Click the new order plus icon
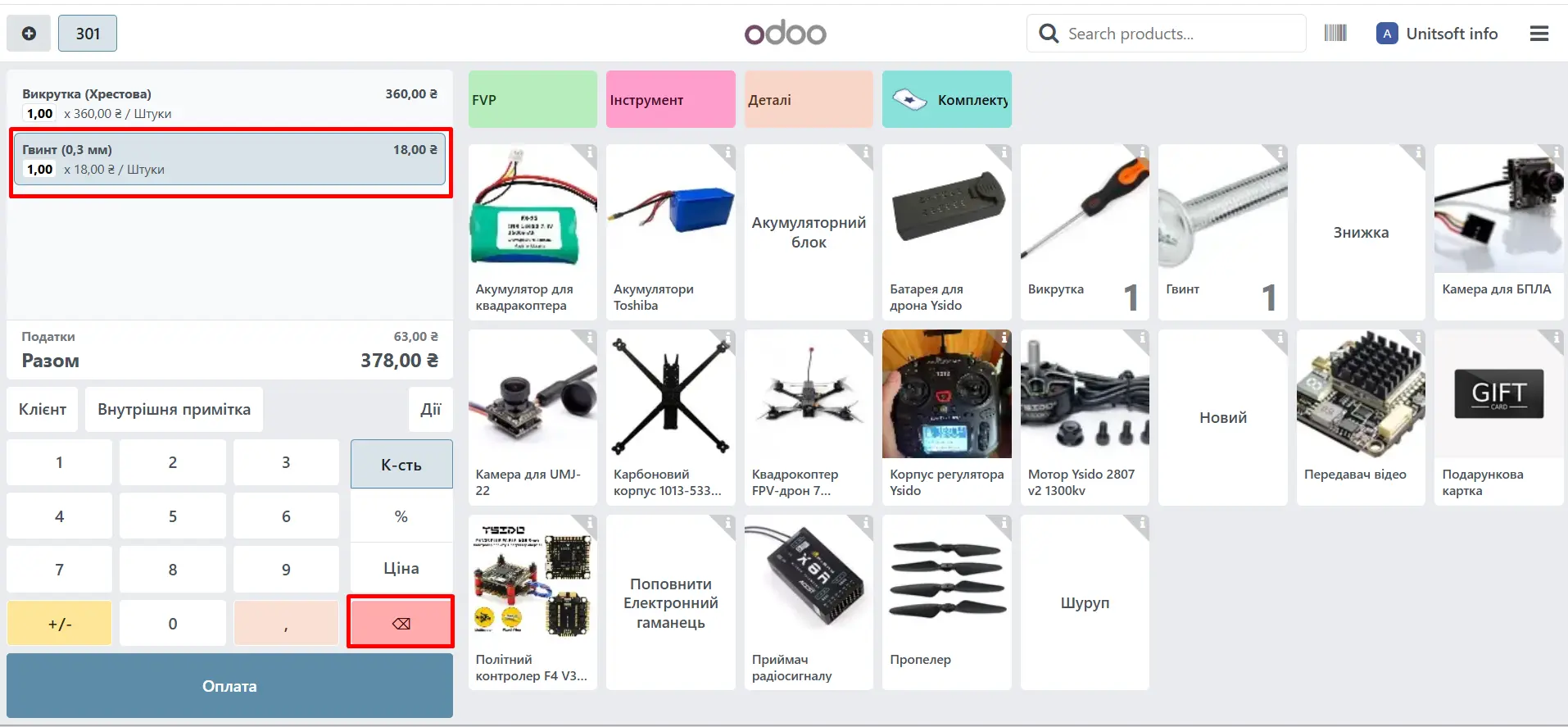Image resolution: width=1568 pixels, height=727 pixels. pyautogui.click(x=29, y=34)
